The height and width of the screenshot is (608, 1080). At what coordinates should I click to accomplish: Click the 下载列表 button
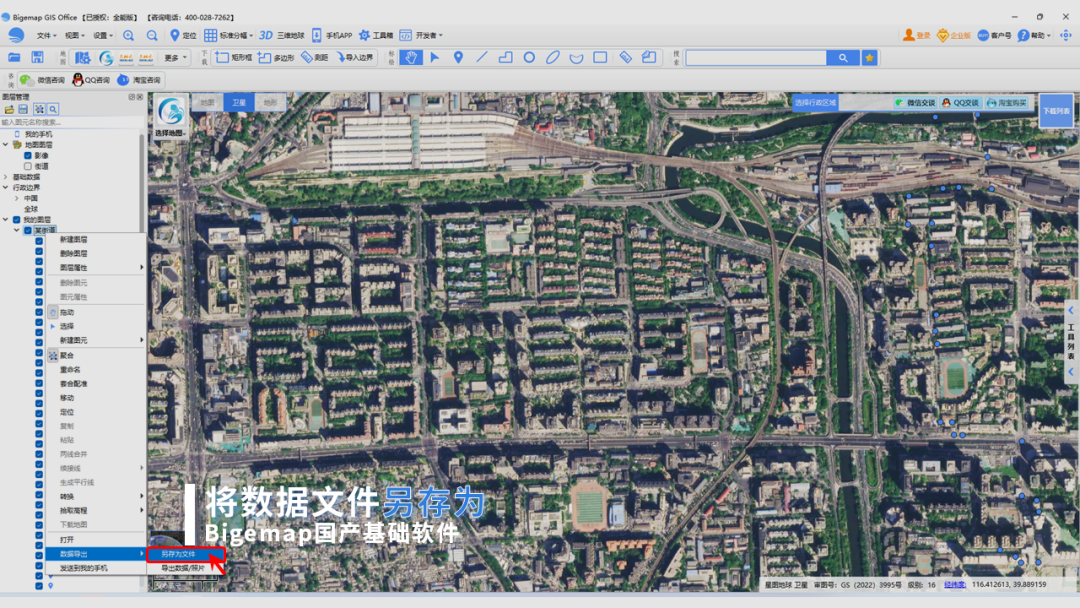tap(1056, 111)
